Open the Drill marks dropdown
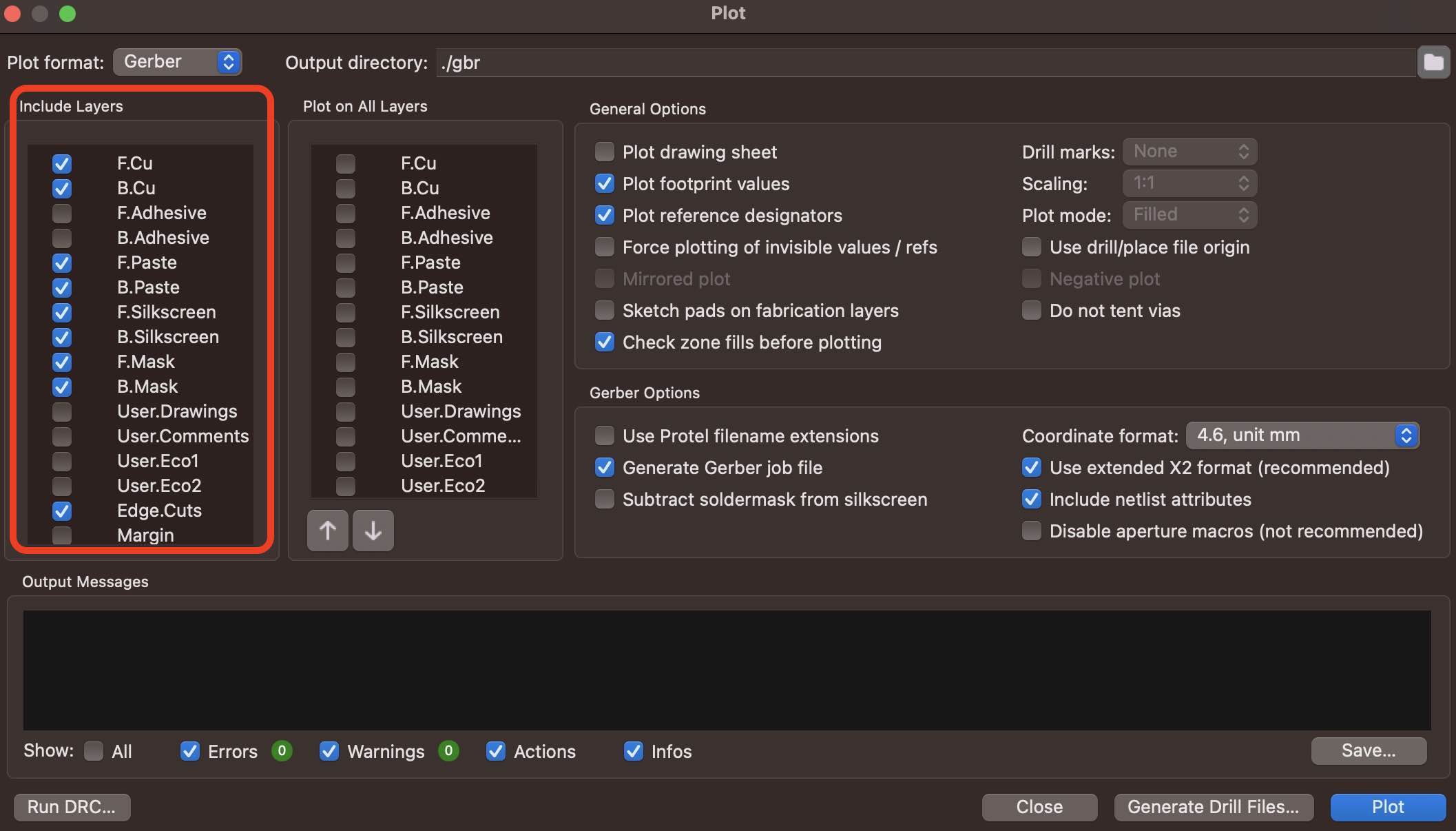Screen dimensions: 1456x831 point(1189,152)
